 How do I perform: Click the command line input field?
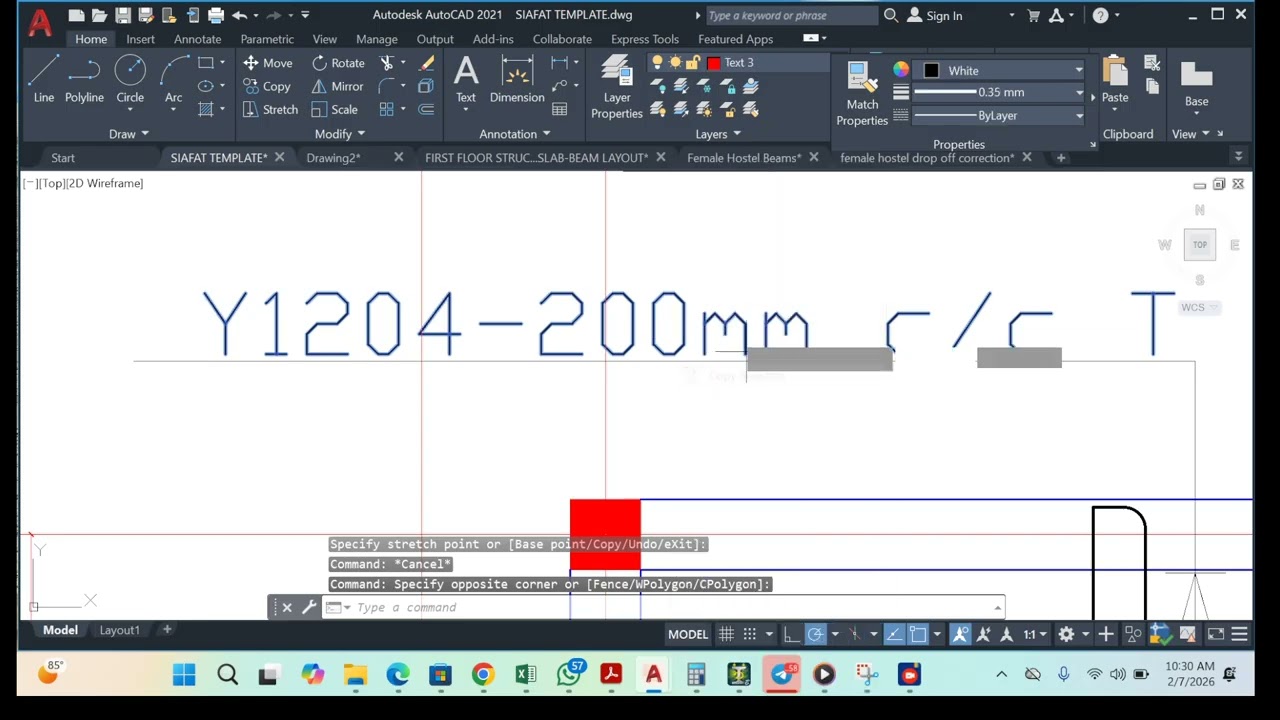pyautogui.click(x=670, y=607)
